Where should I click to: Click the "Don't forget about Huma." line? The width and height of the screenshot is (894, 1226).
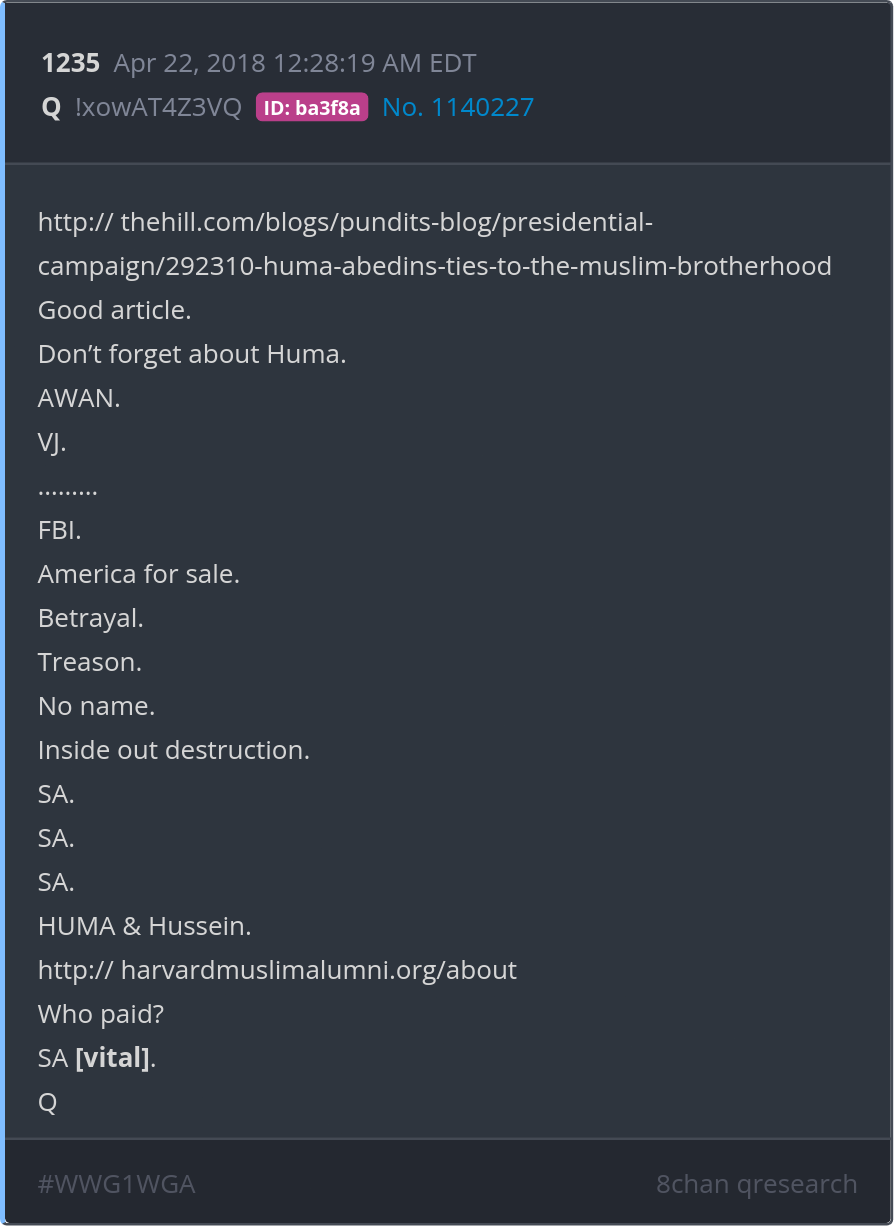pos(192,354)
